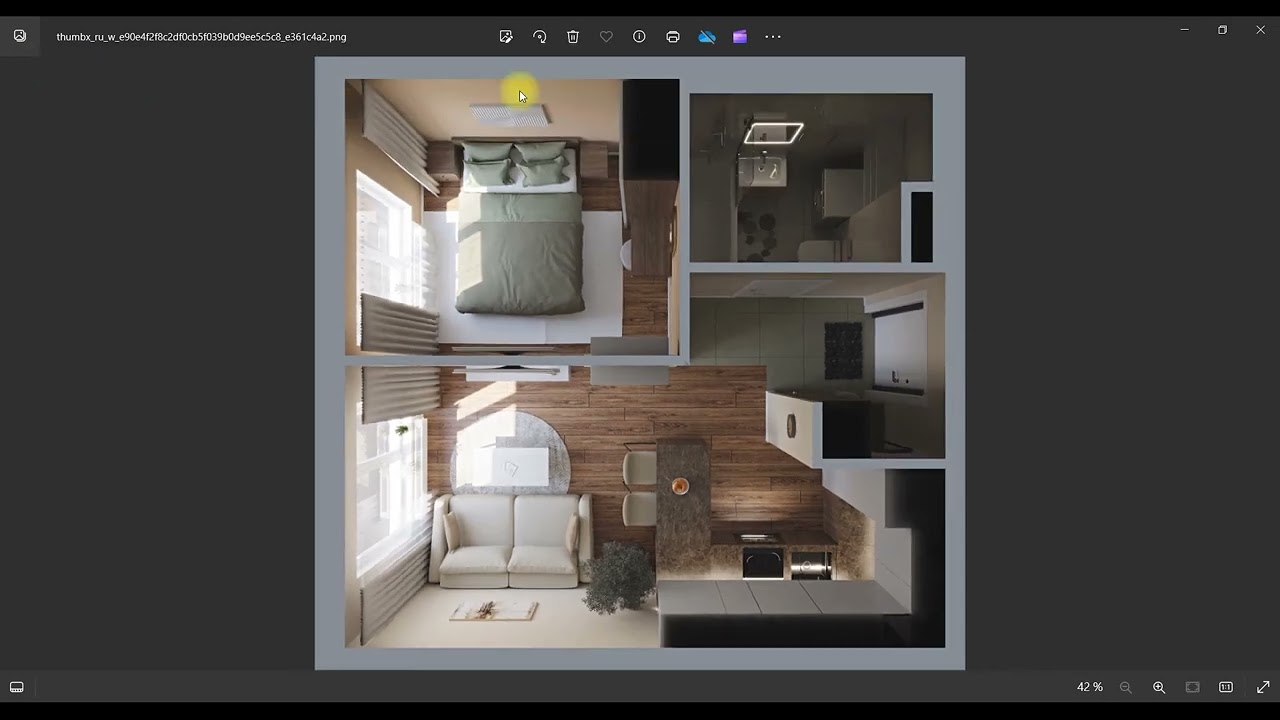Image resolution: width=1280 pixels, height=720 pixels.
Task: Mark the photo as favorite with the heart
Action: (606, 37)
